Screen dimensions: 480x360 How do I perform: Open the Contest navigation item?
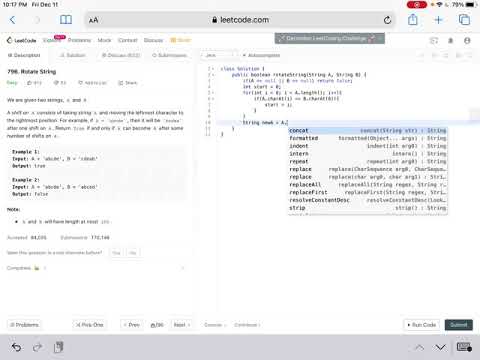(128, 40)
